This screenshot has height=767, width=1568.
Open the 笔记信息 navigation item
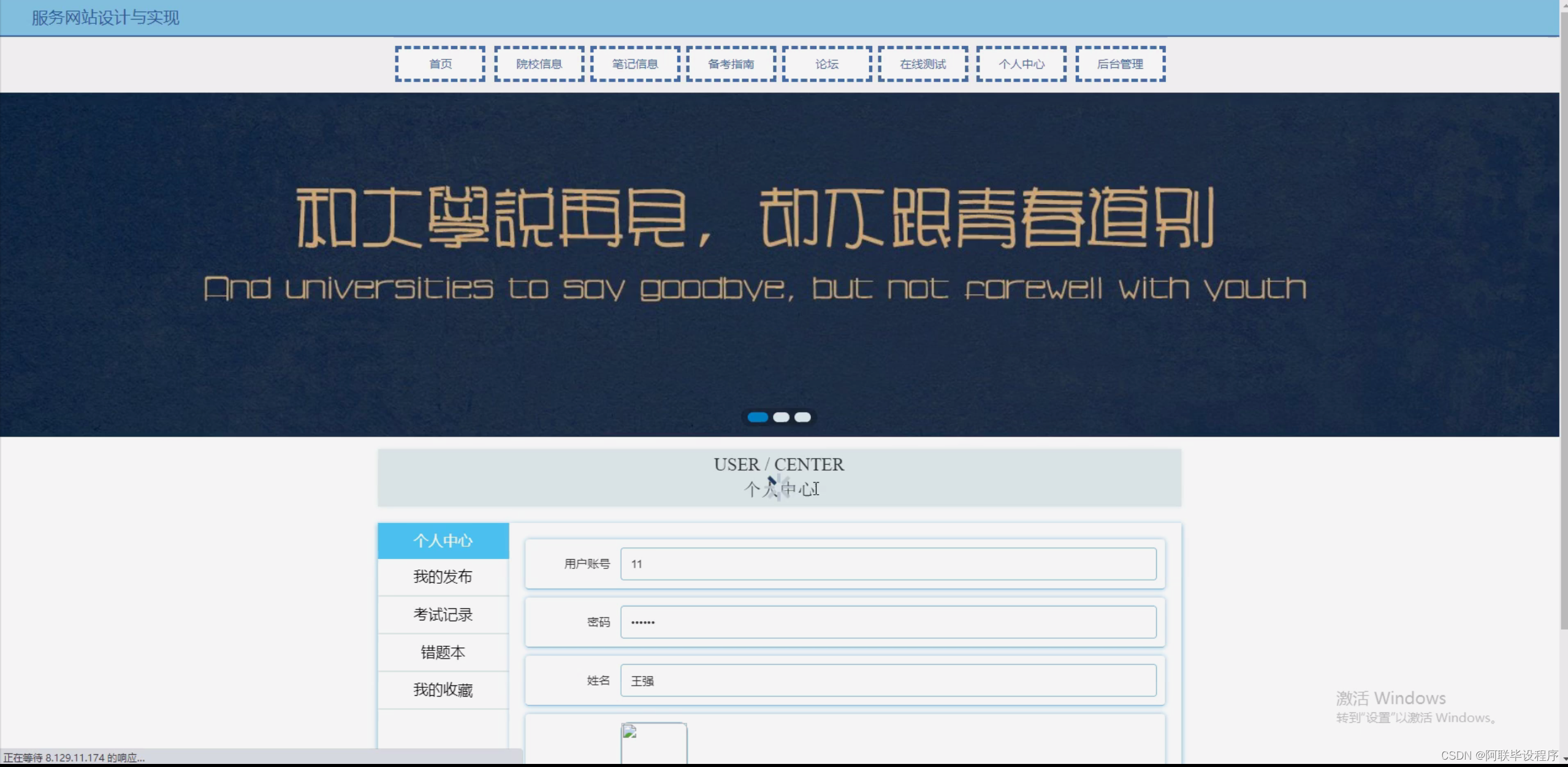(634, 63)
